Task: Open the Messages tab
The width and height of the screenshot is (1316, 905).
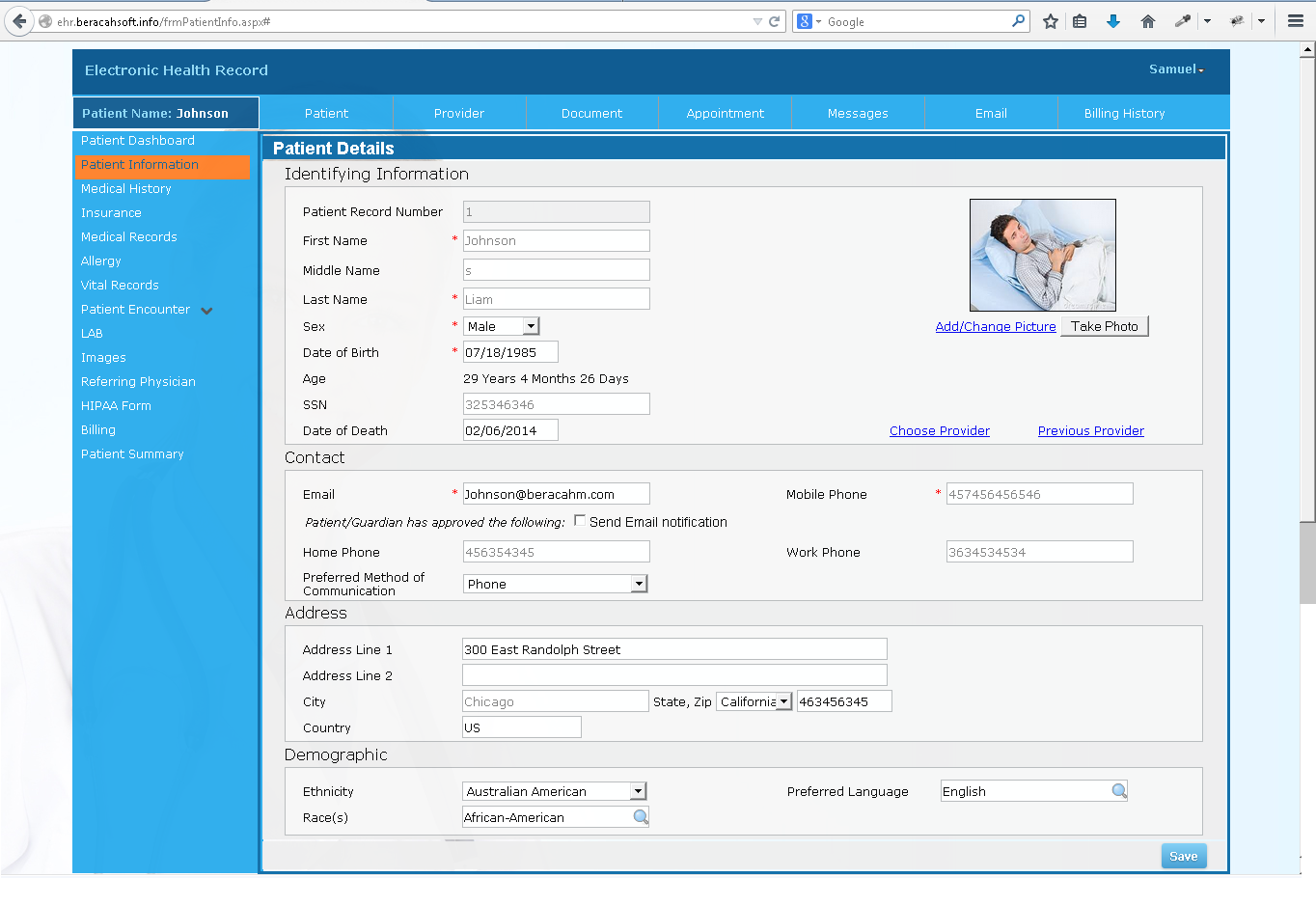Action: pos(858,113)
